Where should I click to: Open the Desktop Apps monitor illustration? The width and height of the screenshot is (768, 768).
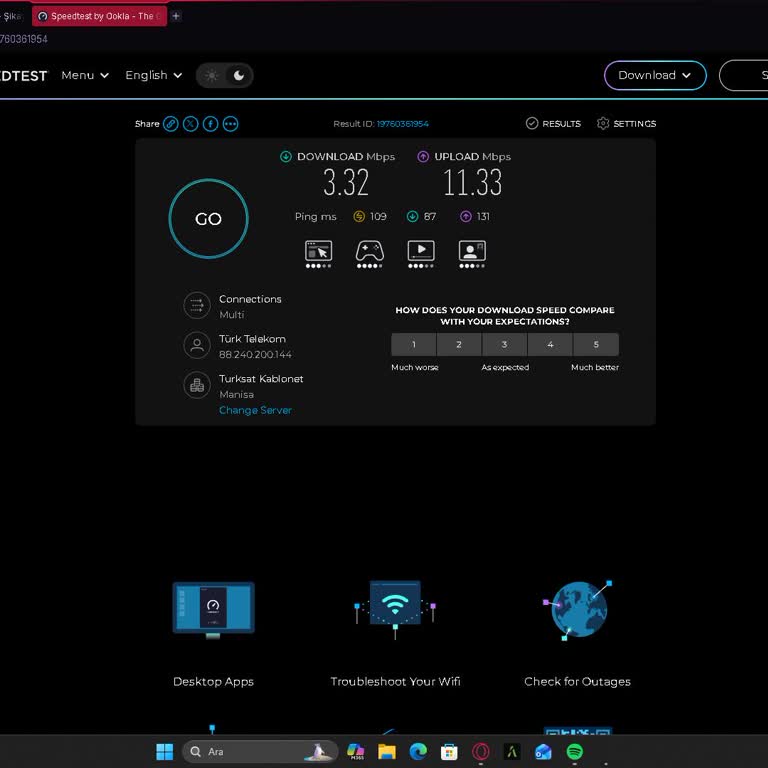(x=214, y=610)
